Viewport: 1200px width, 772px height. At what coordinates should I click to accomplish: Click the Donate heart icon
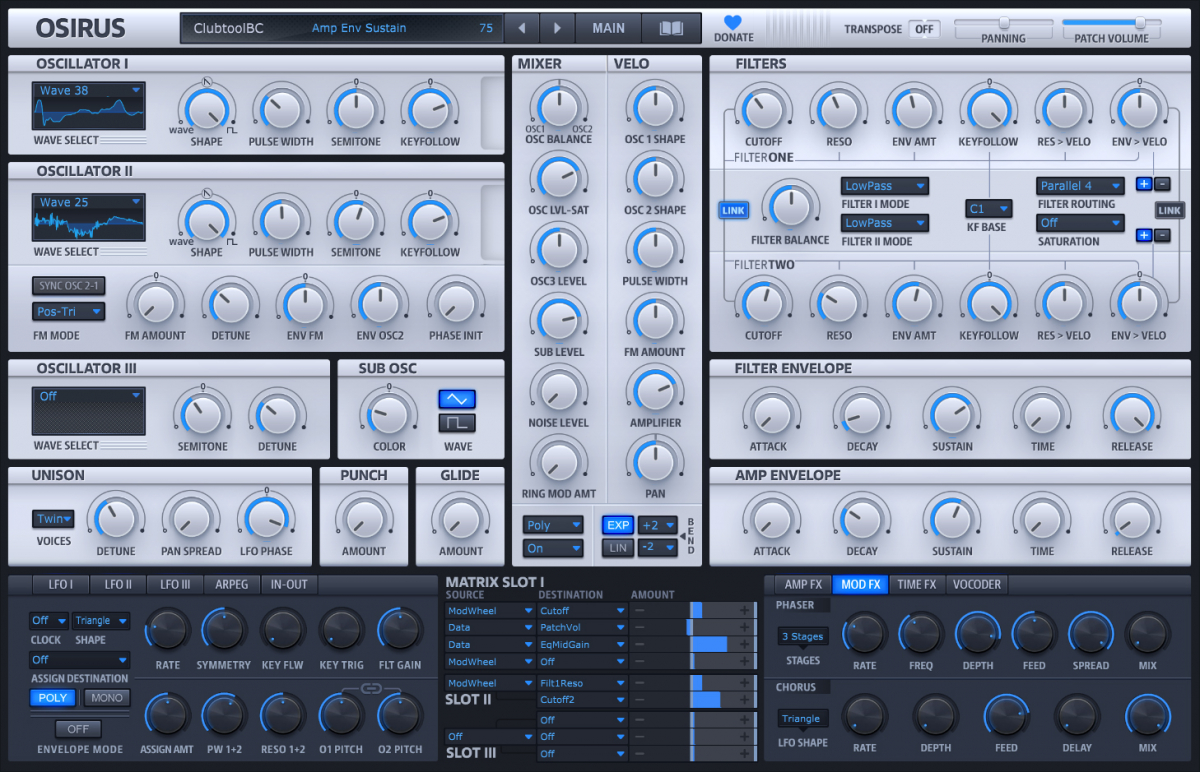point(733,23)
